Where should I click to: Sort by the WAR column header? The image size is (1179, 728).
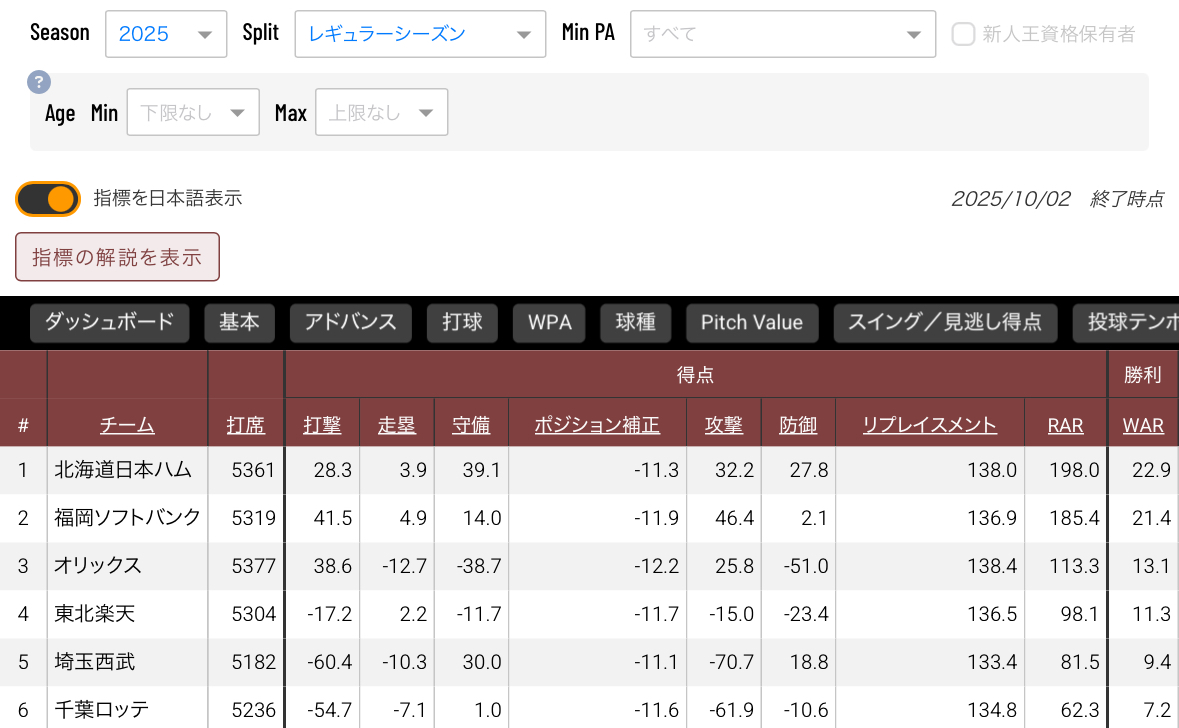tap(1143, 425)
